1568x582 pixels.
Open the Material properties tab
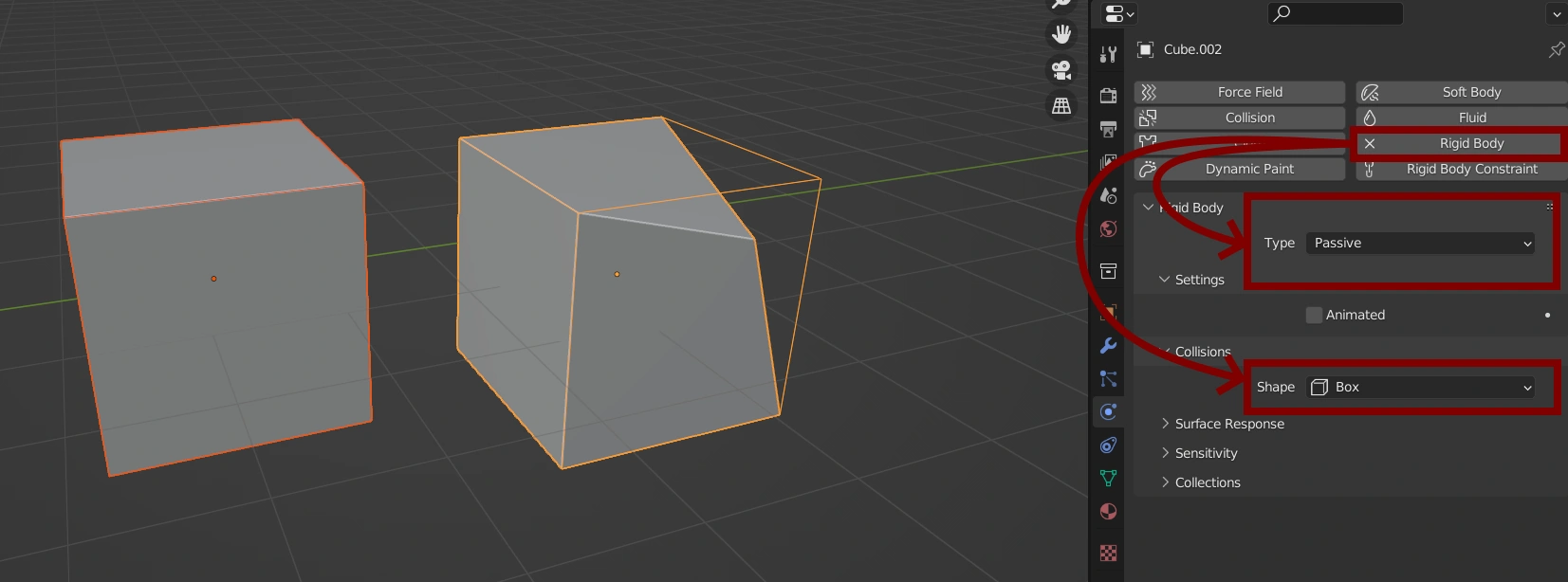point(1108,512)
